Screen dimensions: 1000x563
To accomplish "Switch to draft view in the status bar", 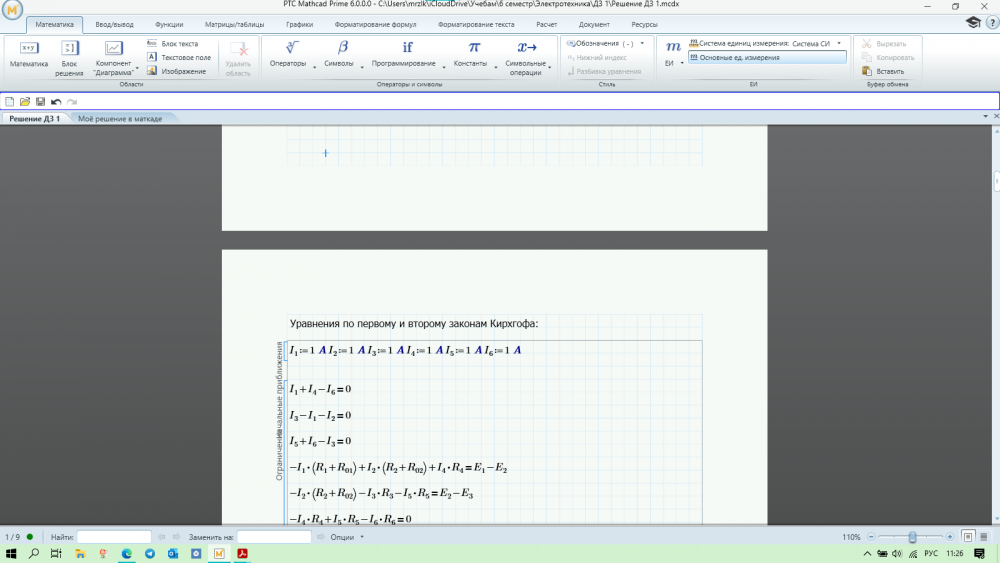I will click(985, 537).
